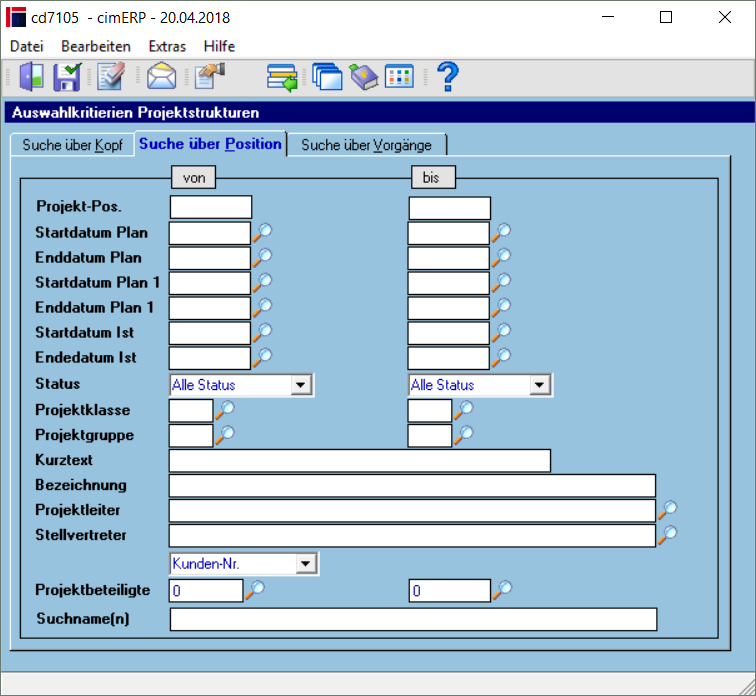Open the Bearbeiten menu
The height and width of the screenshot is (696, 756).
pyautogui.click(x=96, y=46)
